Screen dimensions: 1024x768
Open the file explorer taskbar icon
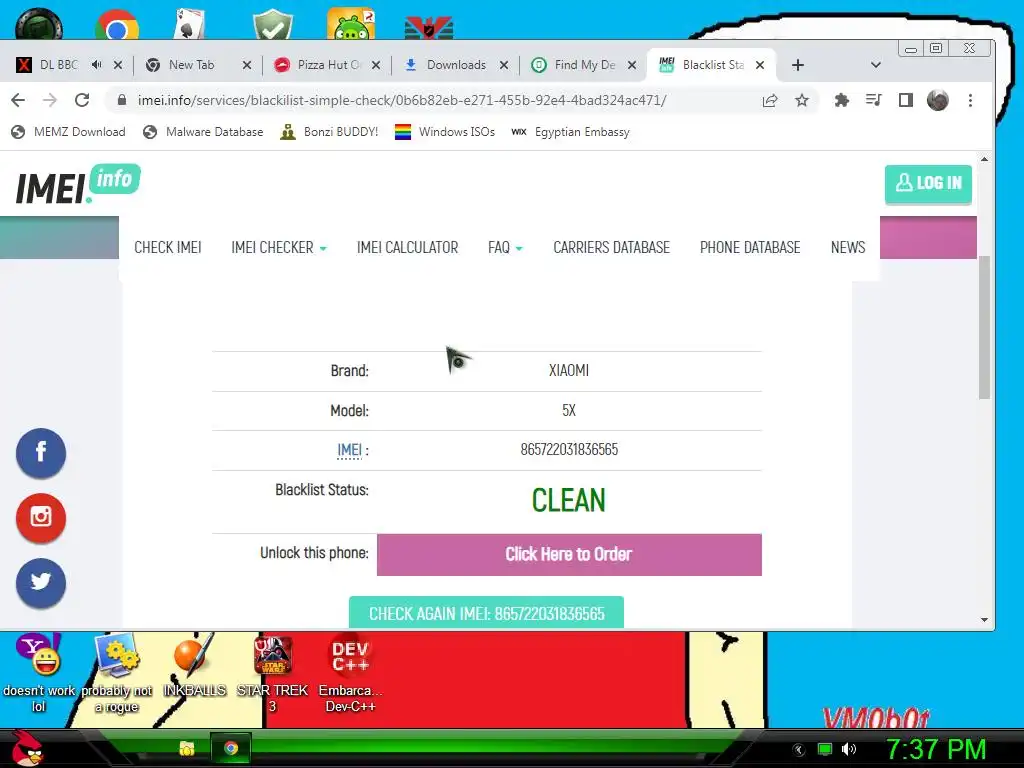point(187,748)
